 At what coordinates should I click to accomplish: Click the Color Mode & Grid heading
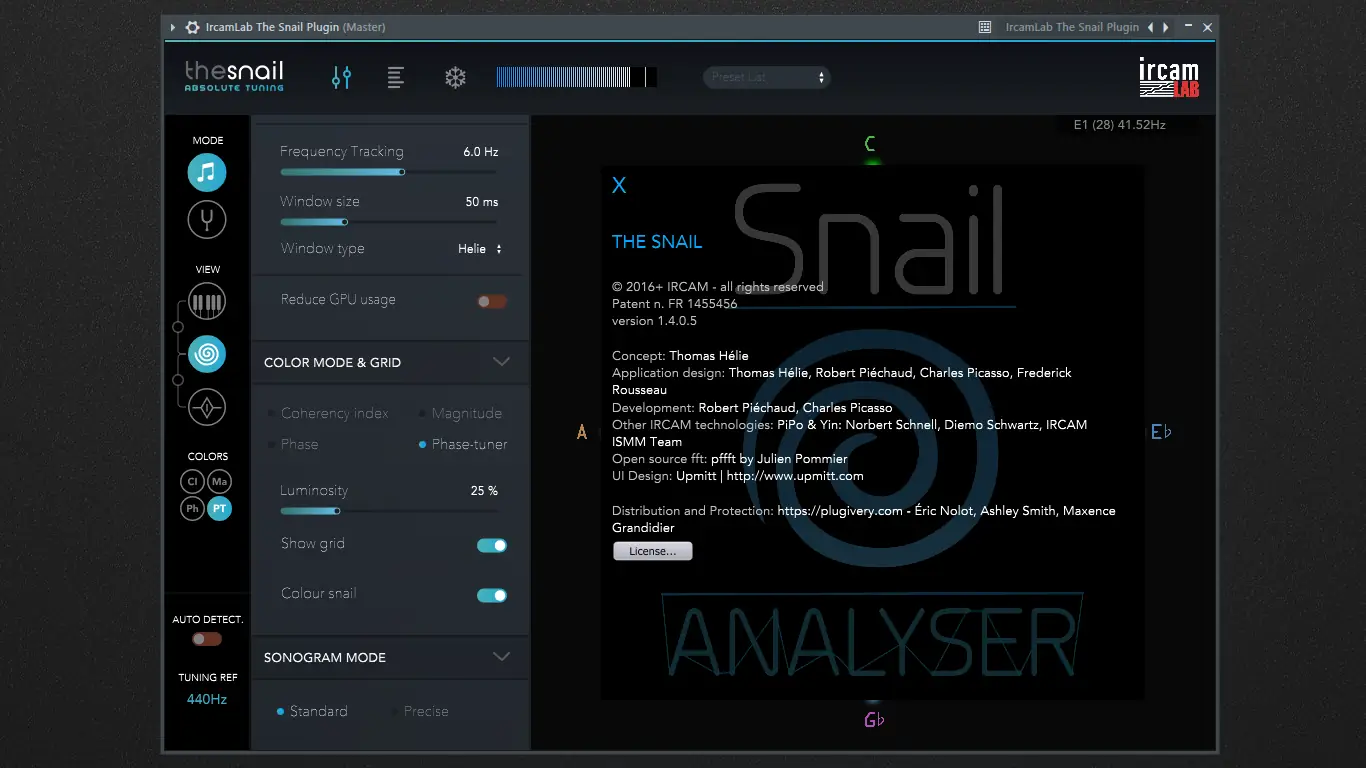point(332,363)
